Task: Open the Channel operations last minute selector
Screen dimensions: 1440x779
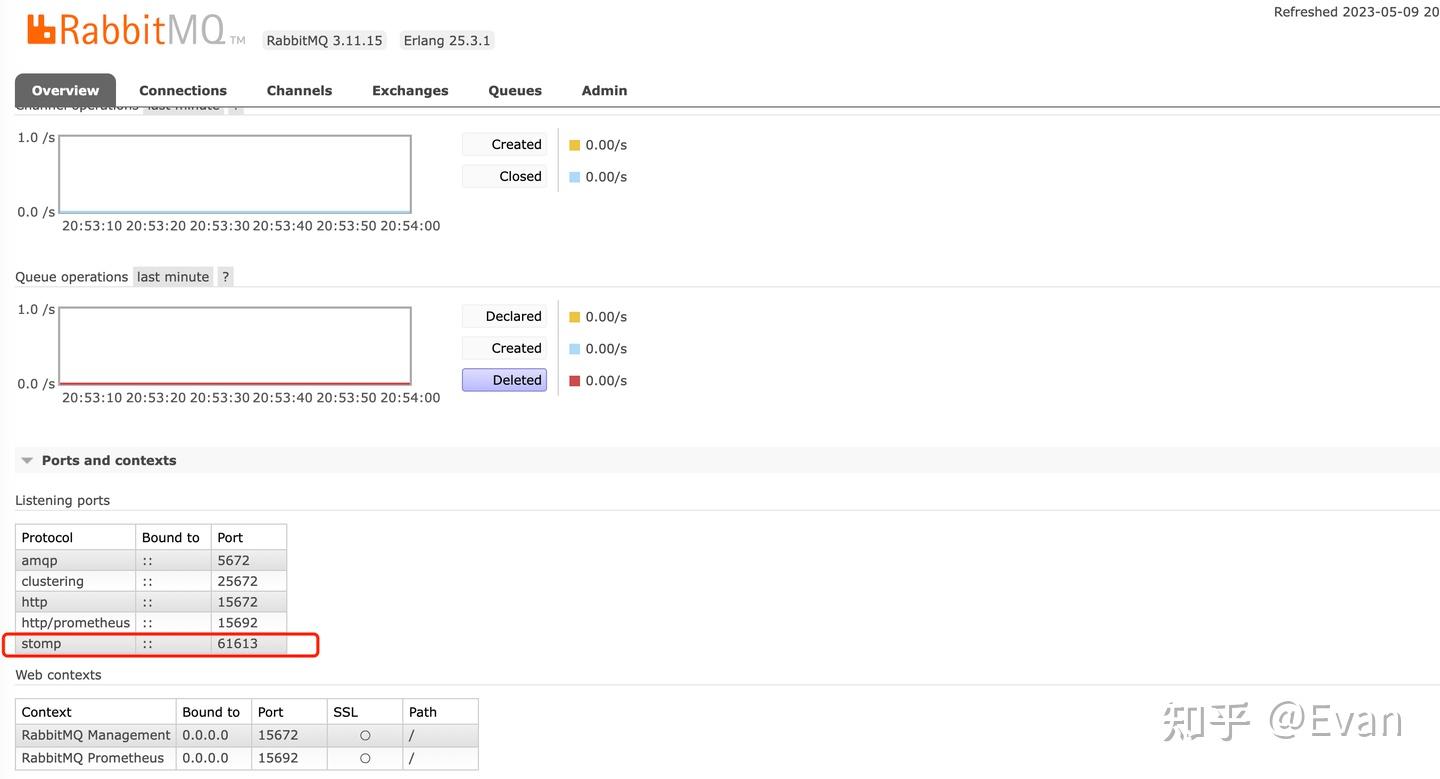Action: point(183,104)
